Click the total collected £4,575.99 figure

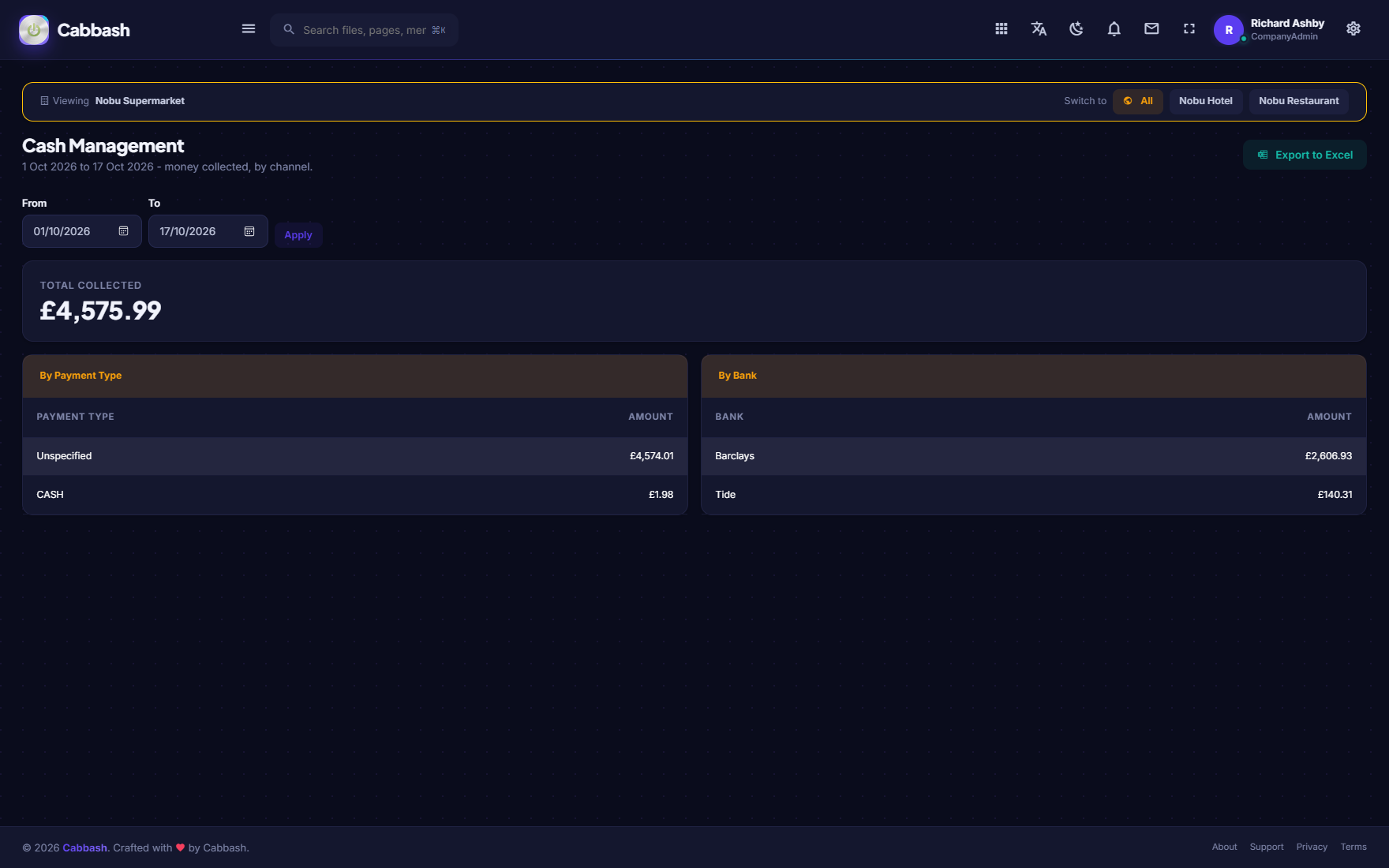(x=100, y=311)
